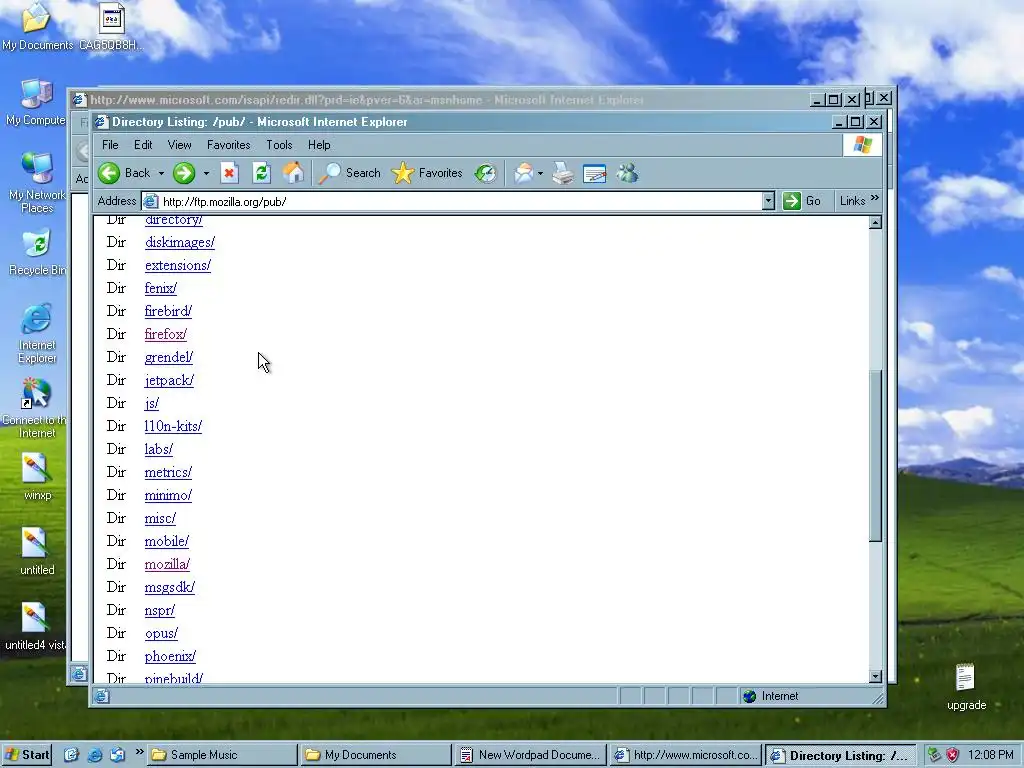The height and width of the screenshot is (768, 1024).
Task: Click the page scrollbar down arrow
Action: [x=876, y=677]
